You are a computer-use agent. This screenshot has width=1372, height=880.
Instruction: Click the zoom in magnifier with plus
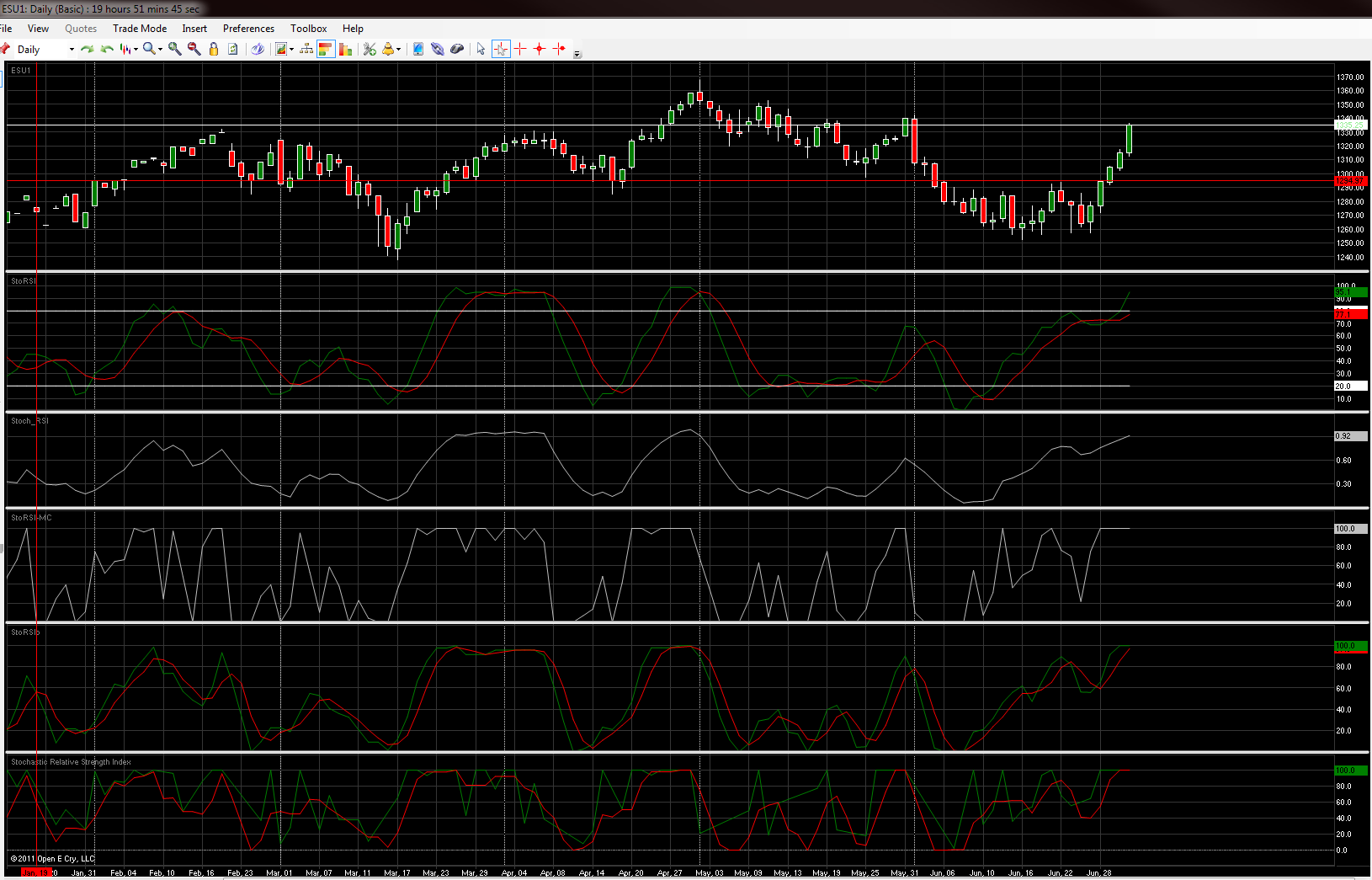[x=175, y=50]
